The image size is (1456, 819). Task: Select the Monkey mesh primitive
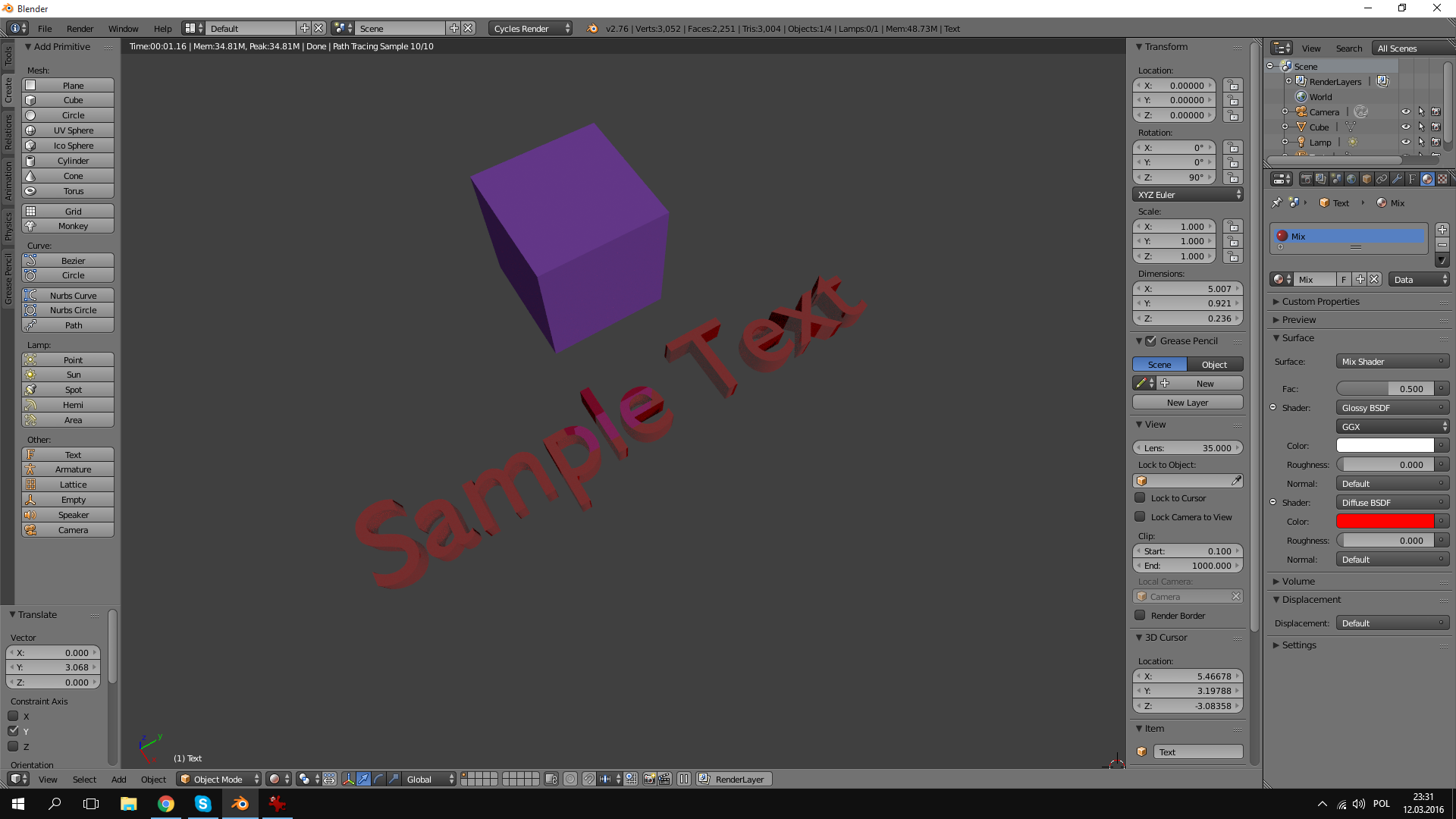[x=73, y=226]
